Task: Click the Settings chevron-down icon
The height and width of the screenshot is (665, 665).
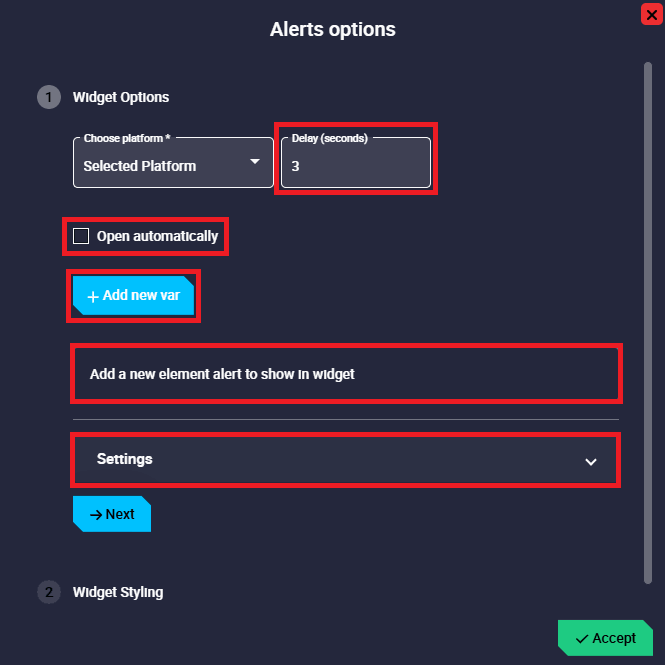Action: click(591, 461)
